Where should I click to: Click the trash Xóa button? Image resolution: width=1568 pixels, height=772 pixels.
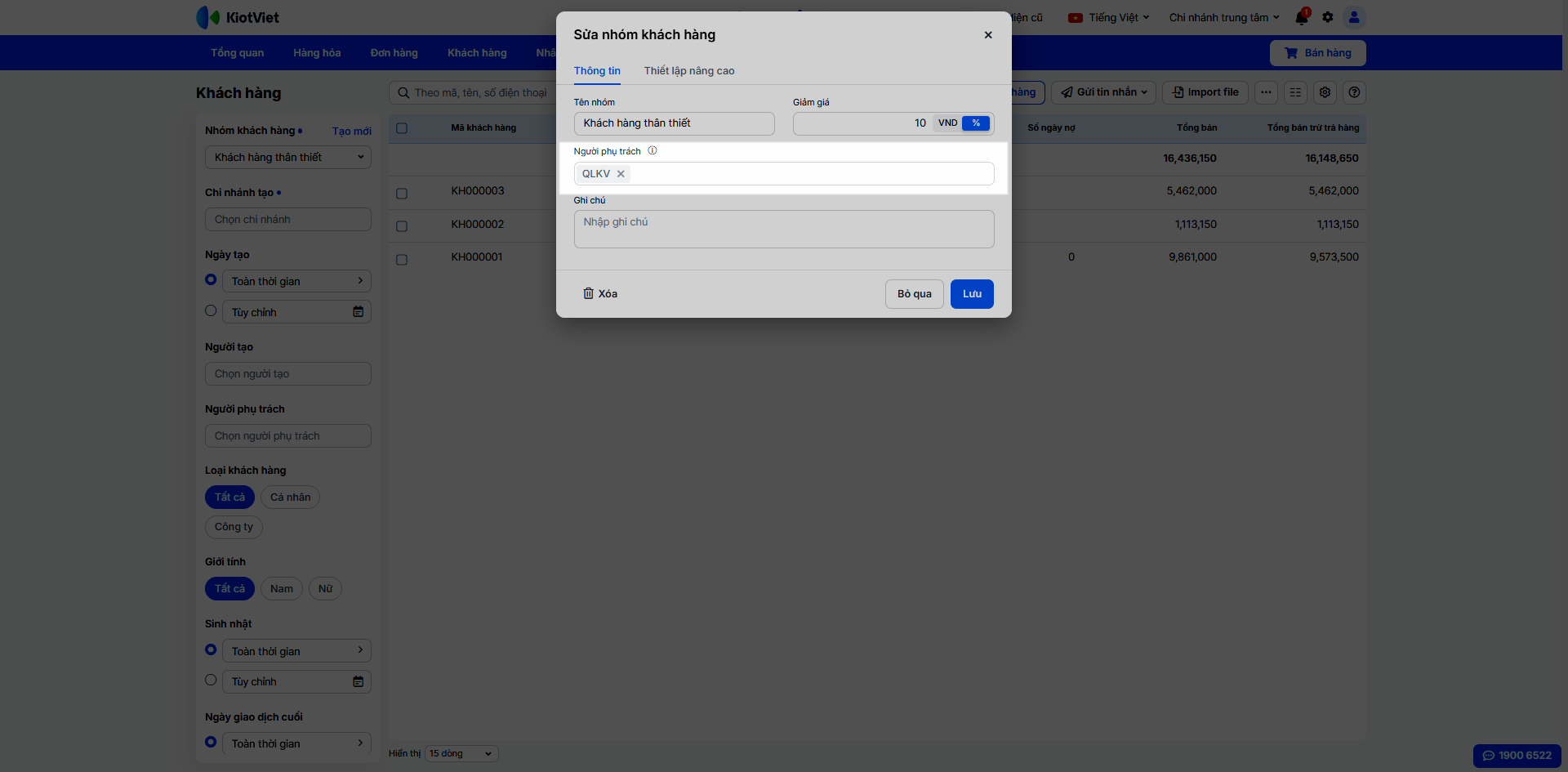coord(600,294)
